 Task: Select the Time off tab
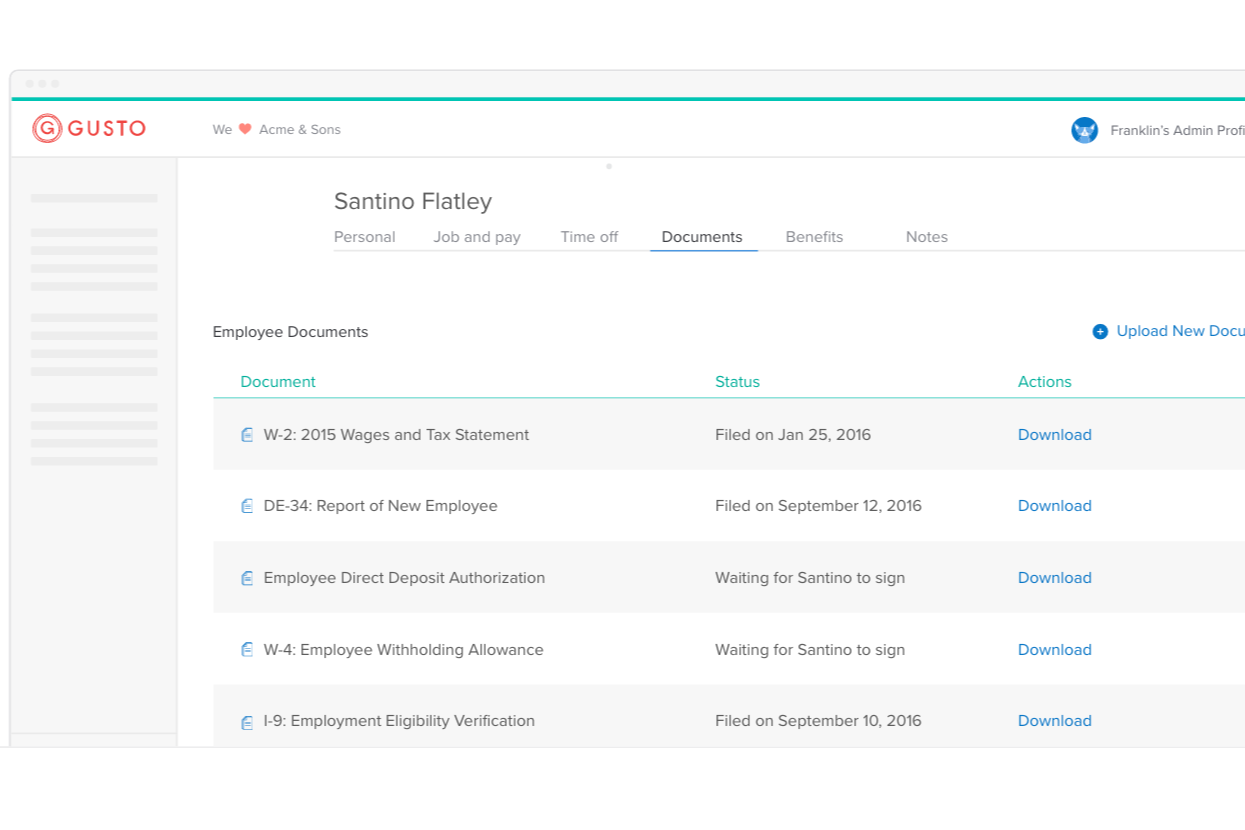(589, 237)
